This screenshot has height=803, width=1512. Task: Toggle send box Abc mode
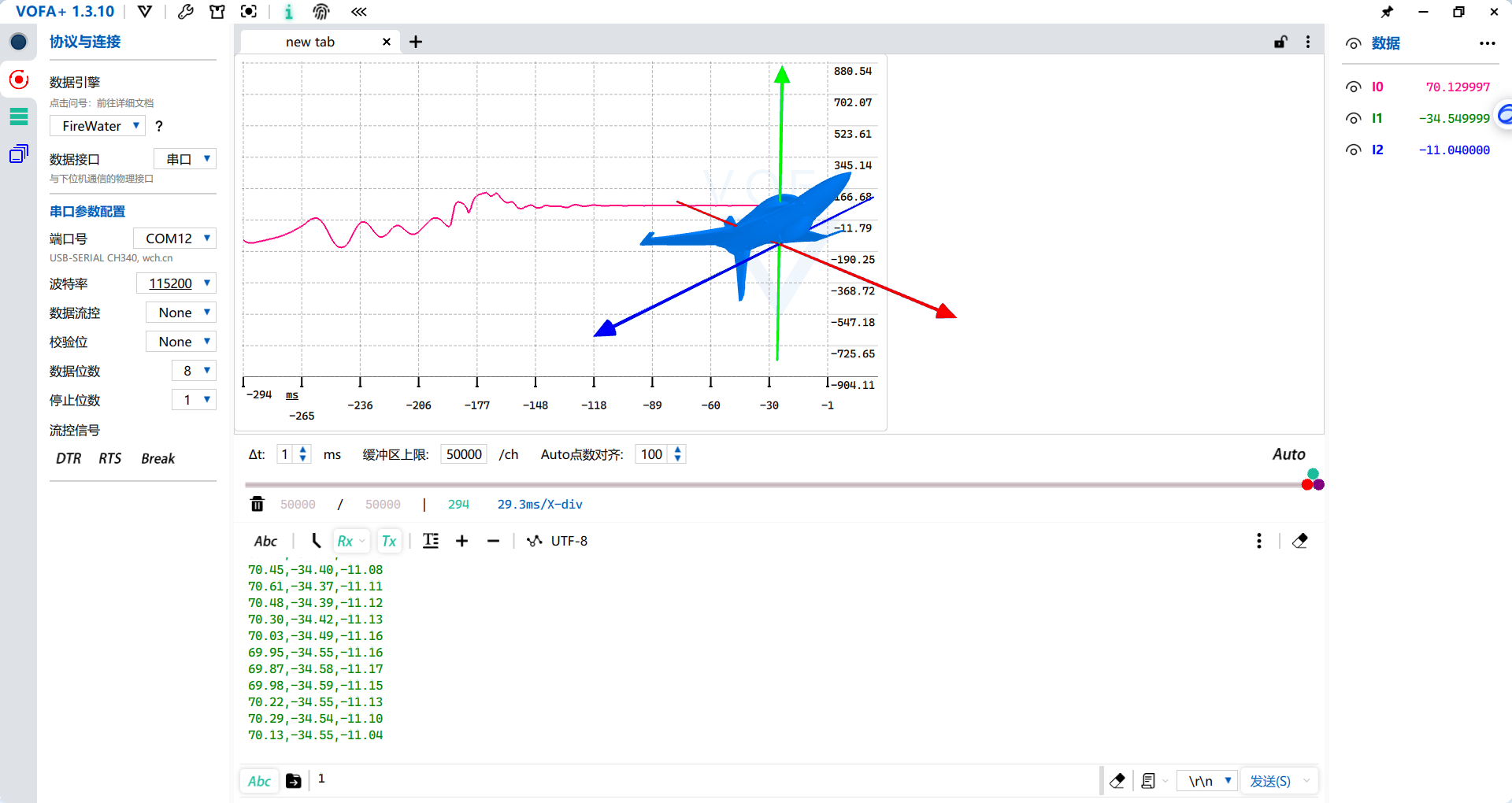[x=259, y=781]
